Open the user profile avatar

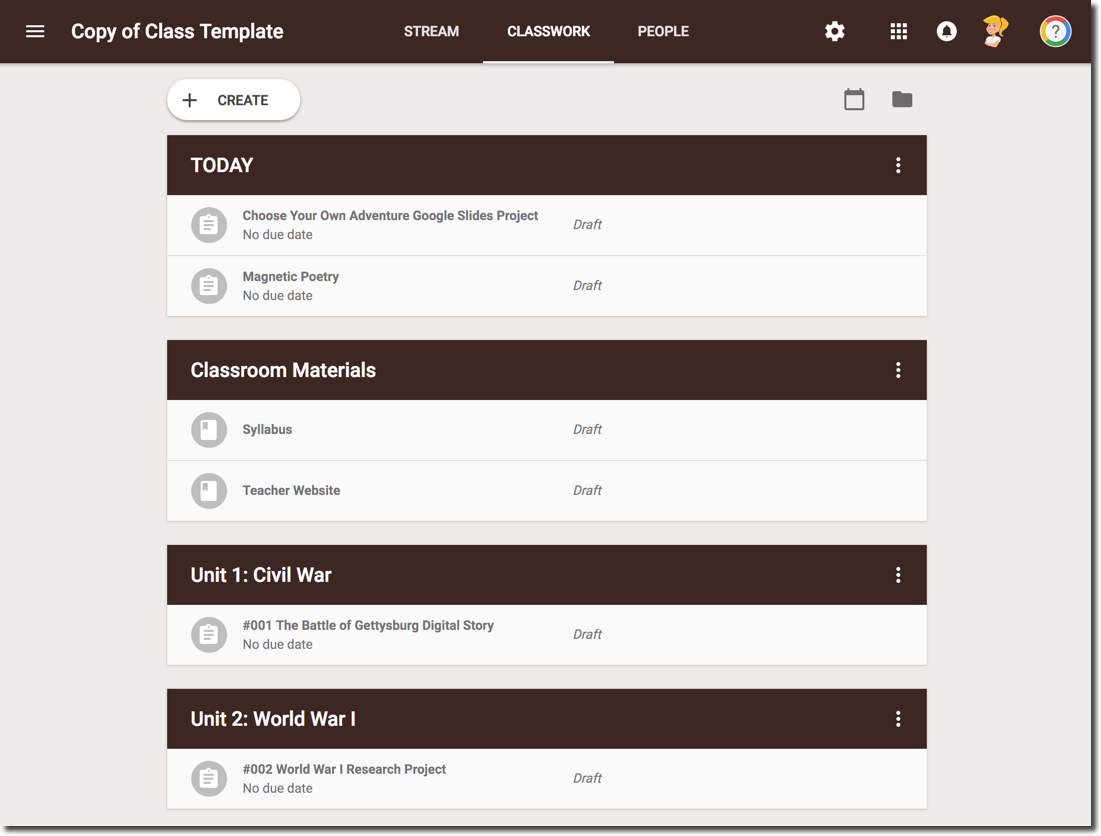(995, 32)
